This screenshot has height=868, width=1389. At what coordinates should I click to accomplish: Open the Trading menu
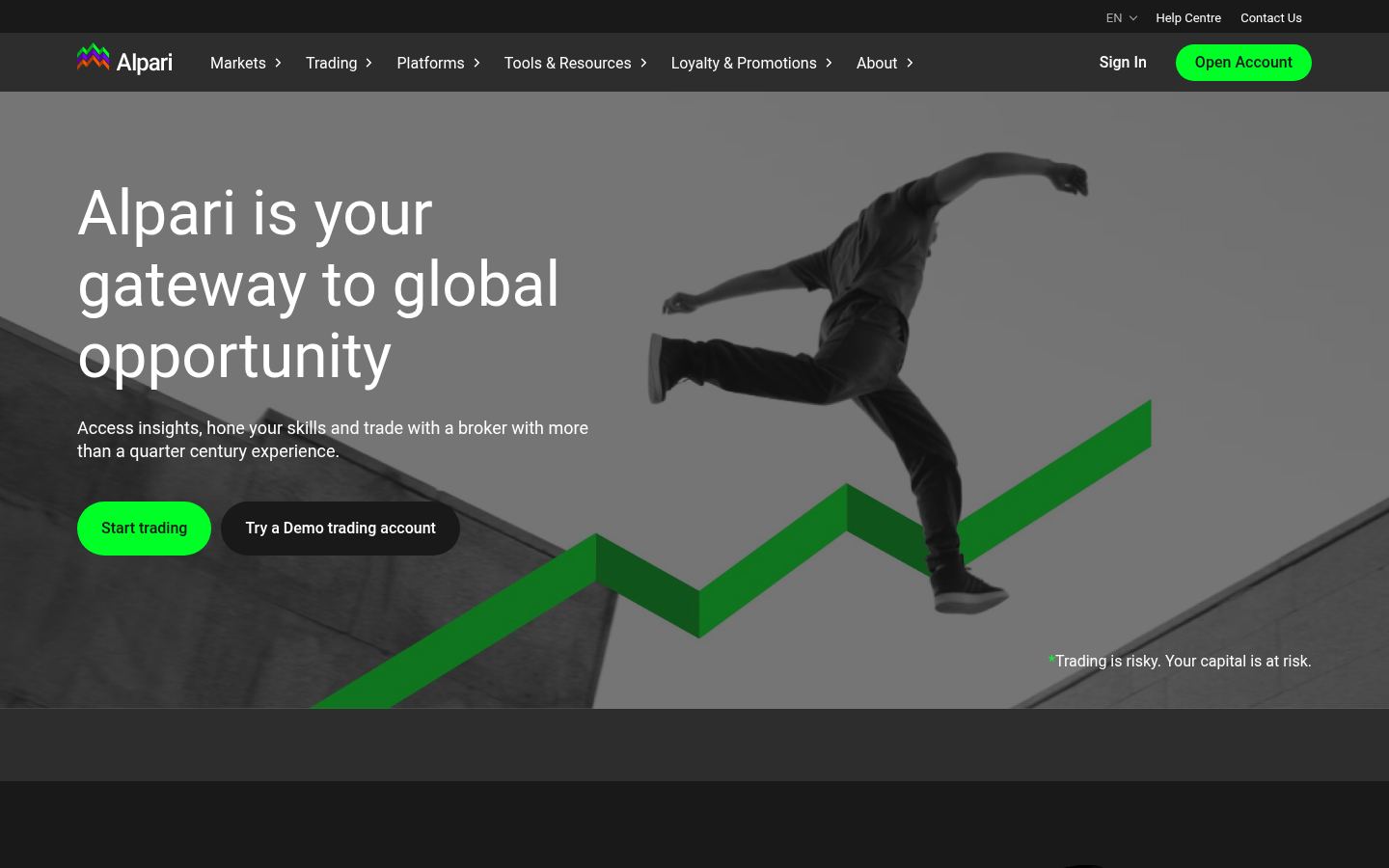pyautogui.click(x=331, y=63)
